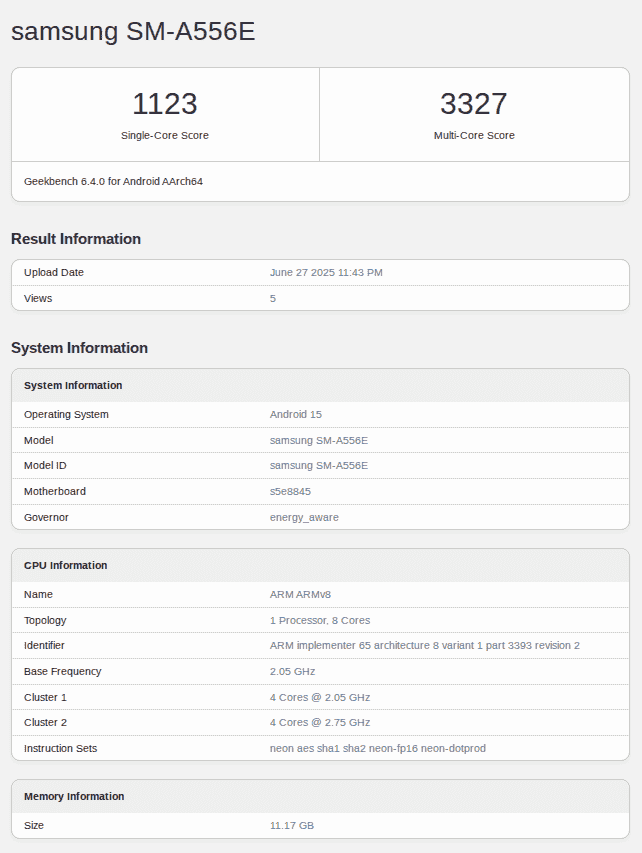Image resolution: width=642 pixels, height=853 pixels.
Task: Click the energy_aware governor value
Action: coord(304,518)
